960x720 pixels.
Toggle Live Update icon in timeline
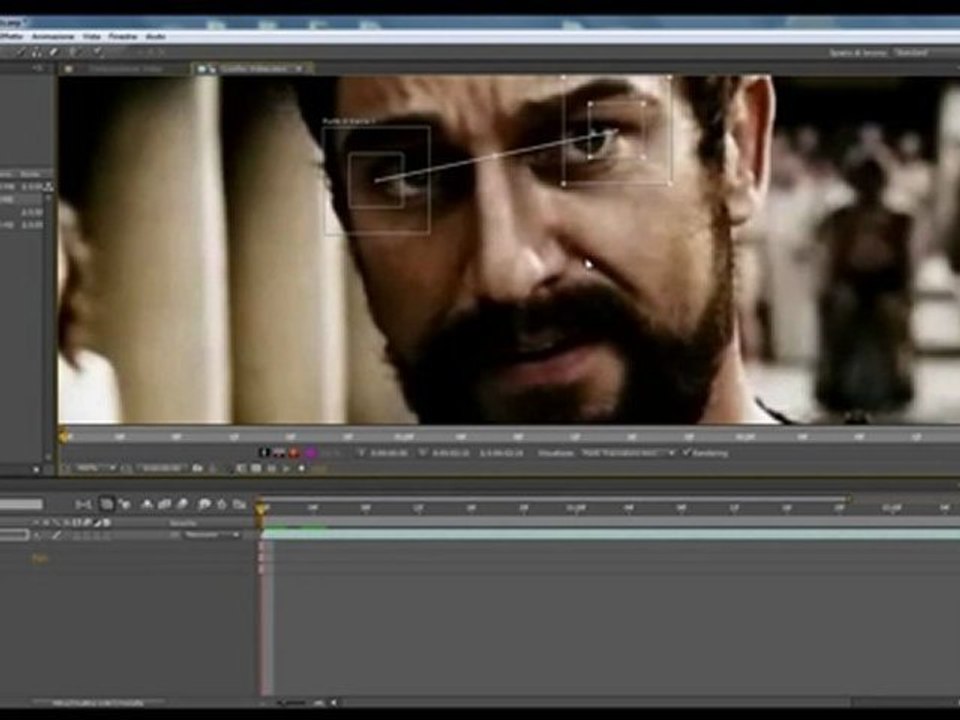pyautogui.click(x=107, y=504)
